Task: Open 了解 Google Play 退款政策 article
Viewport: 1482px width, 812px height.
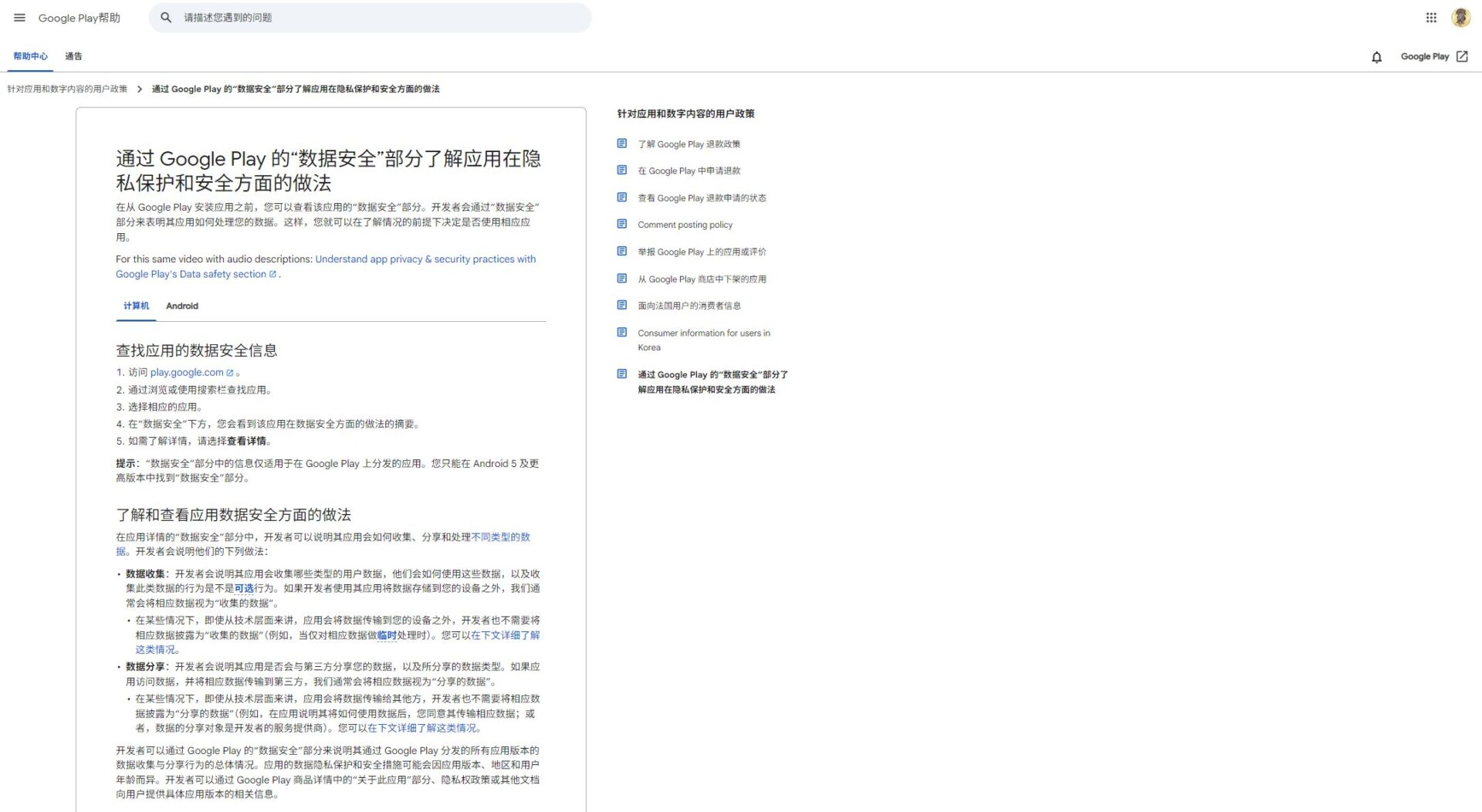Action: pos(689,144)
